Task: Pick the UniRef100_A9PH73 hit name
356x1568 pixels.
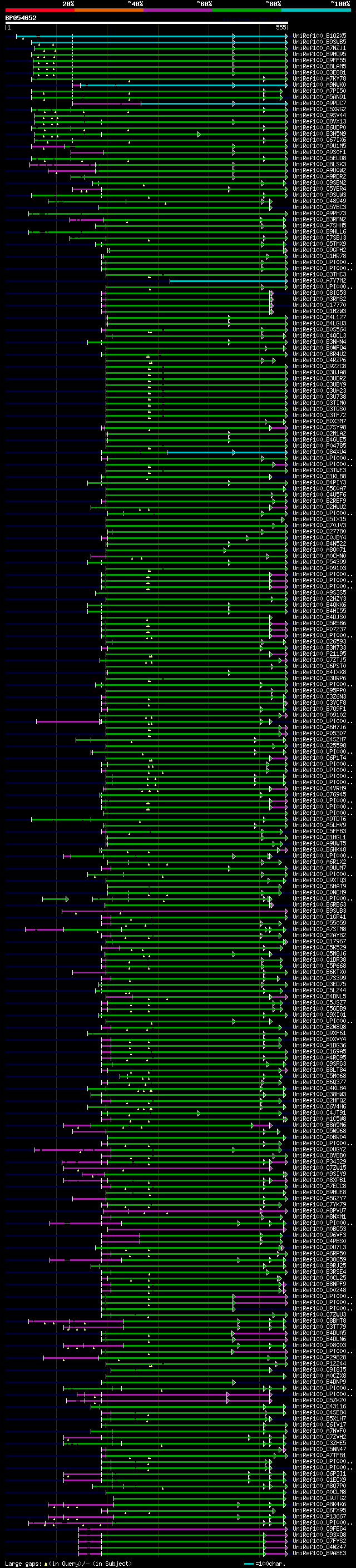Action: 319,214
